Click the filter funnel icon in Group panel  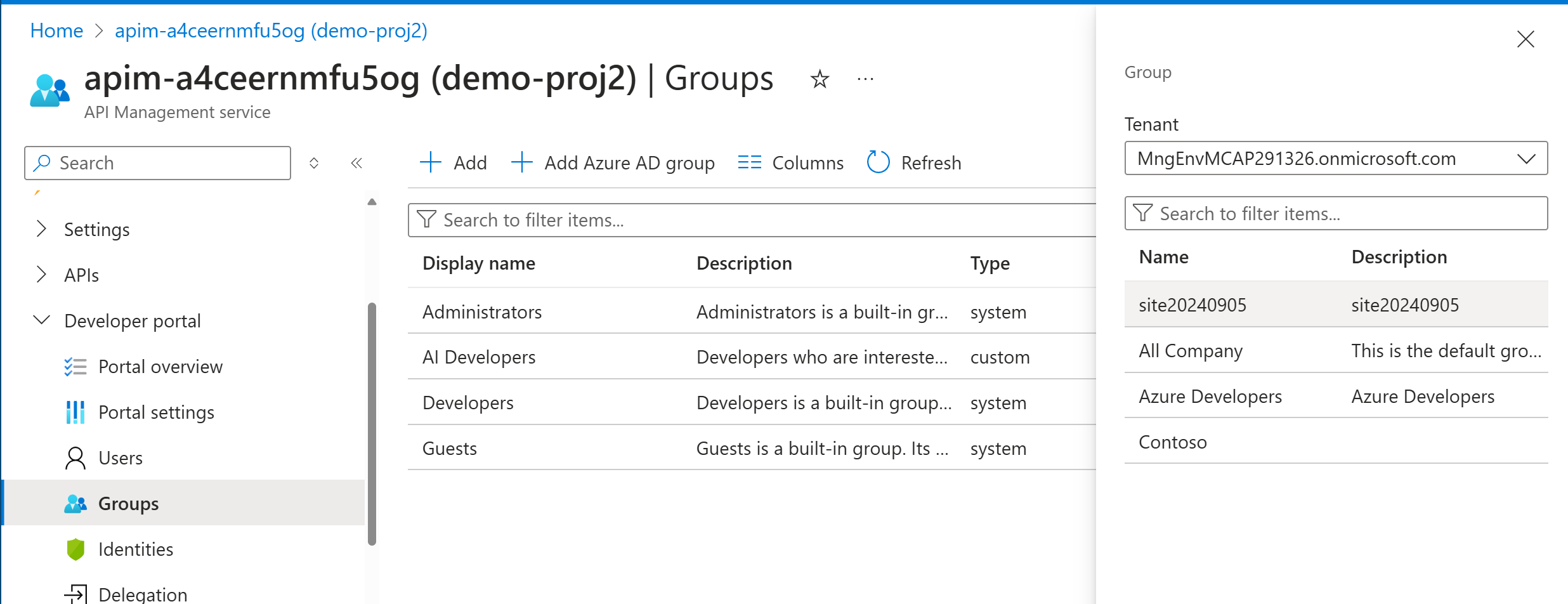1143,213
